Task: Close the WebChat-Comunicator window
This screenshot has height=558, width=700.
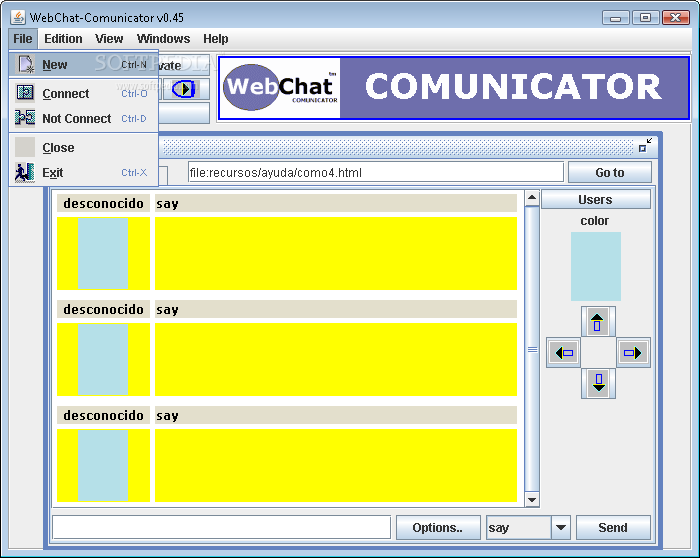Action: (676, 18)
